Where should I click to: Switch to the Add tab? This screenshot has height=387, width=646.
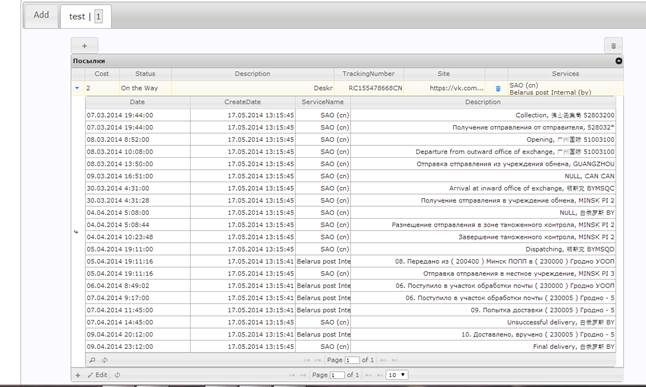[41, 15]
